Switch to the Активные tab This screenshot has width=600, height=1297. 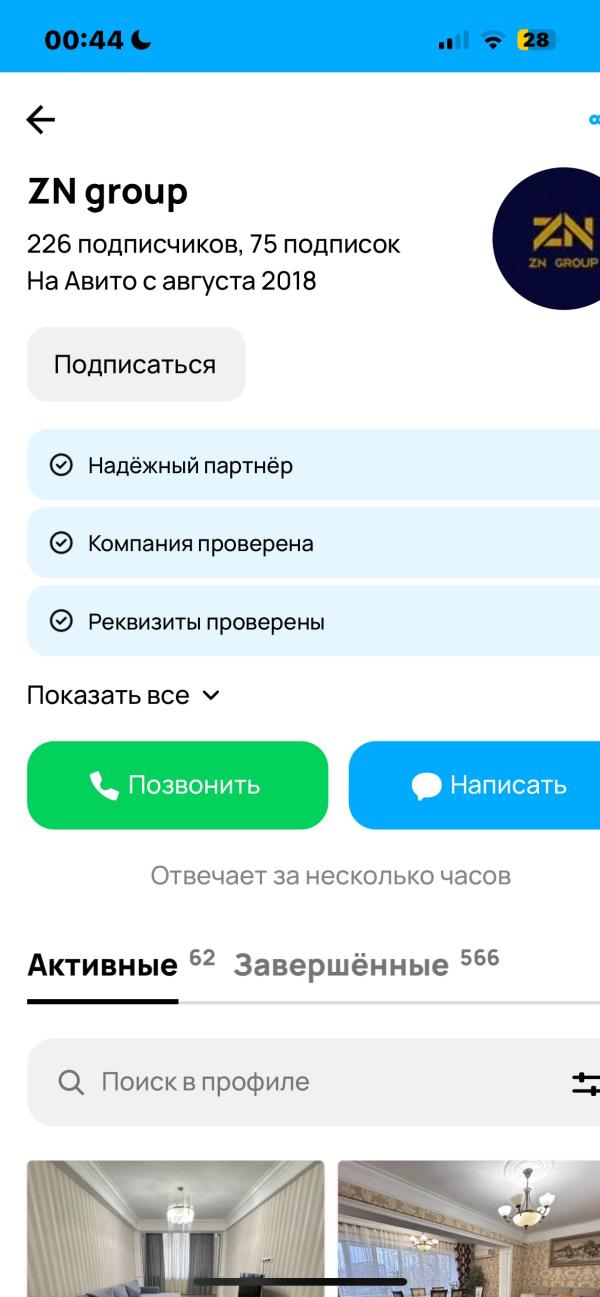point(102,965)
